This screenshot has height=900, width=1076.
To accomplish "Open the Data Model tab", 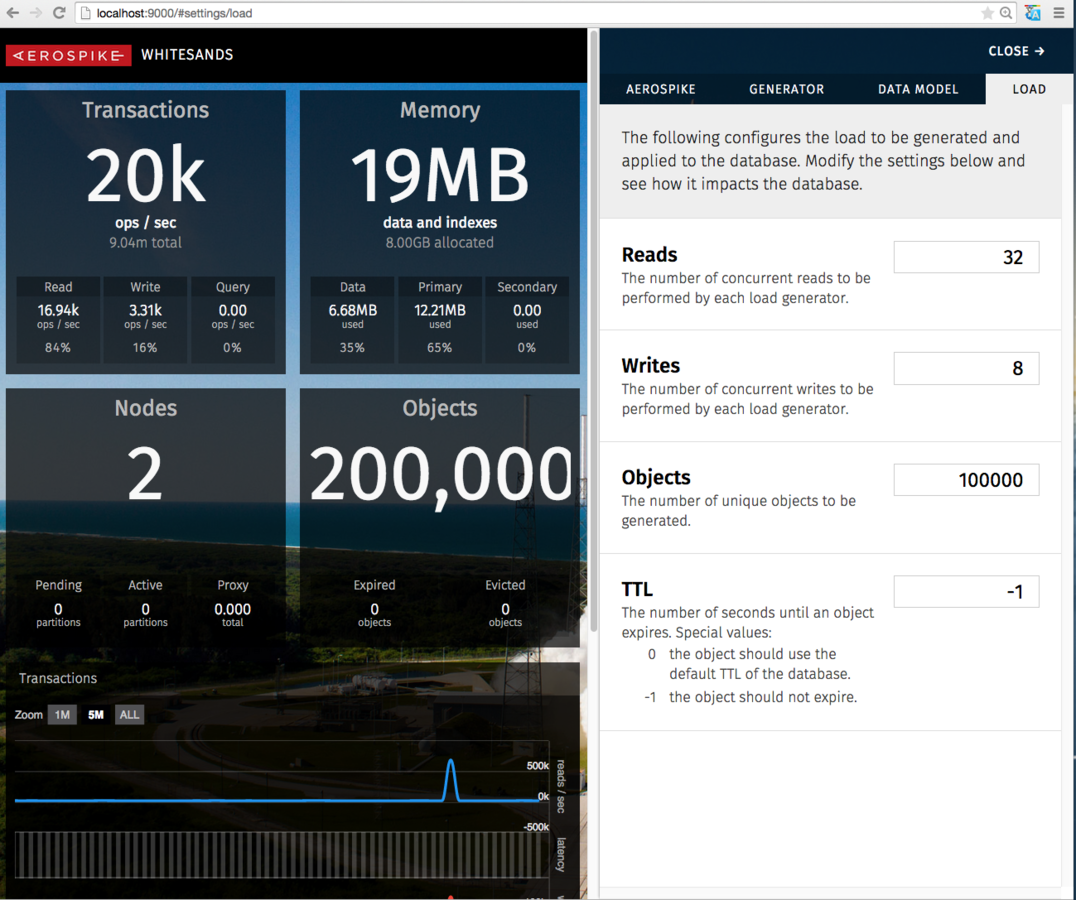I will tap(917, 89).
